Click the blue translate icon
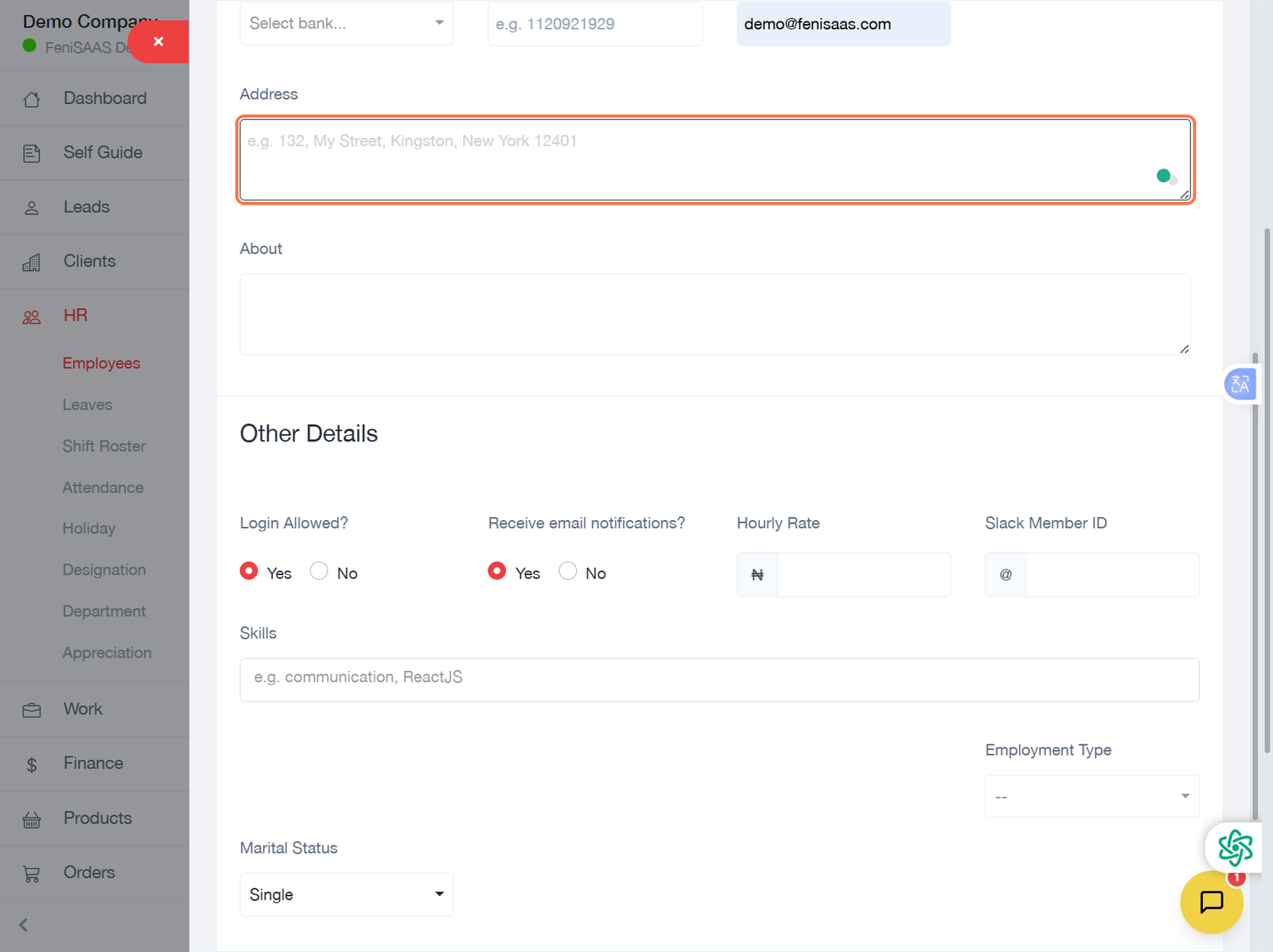Viewport: 1273px width, 952px height. pyautogui.click(x=1240, y=385)
